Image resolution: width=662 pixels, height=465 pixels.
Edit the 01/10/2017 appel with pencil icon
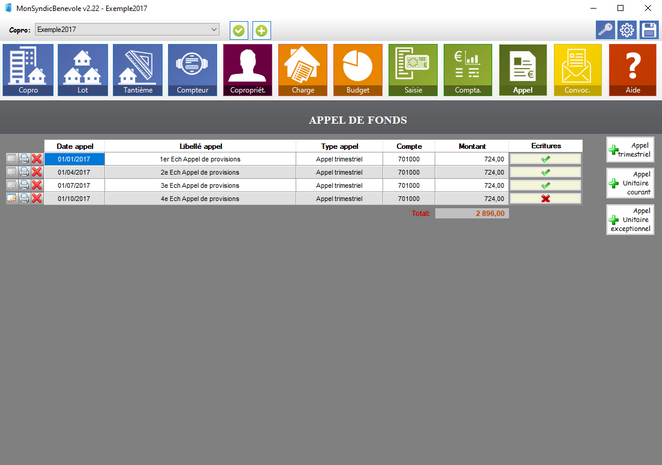pyautogui.click(x=11, y=198)
